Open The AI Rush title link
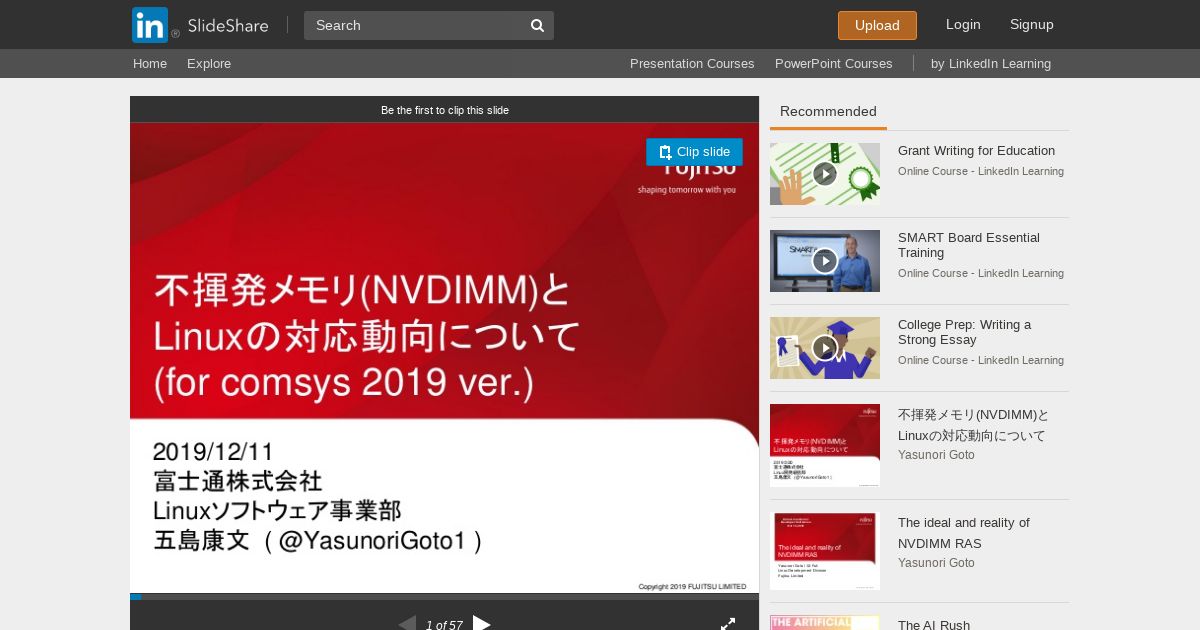Screen dimensions: 1200x630 (934, 625)
